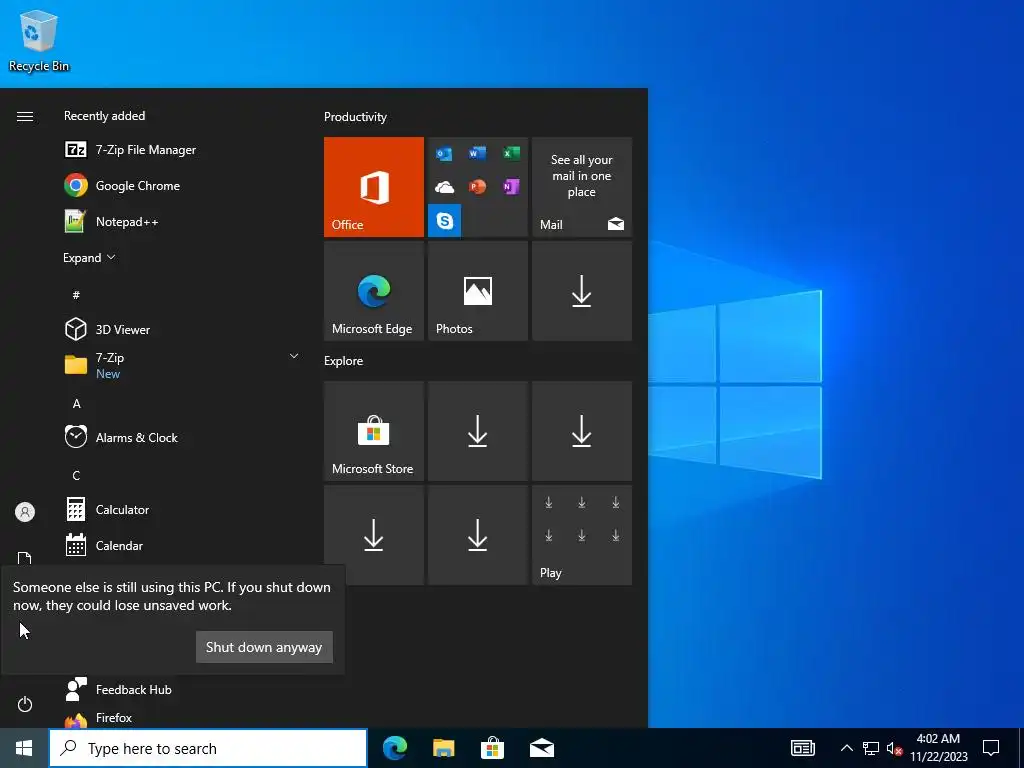
Task: Click the network icon in system tray
Action: click(x=871, y=748)
